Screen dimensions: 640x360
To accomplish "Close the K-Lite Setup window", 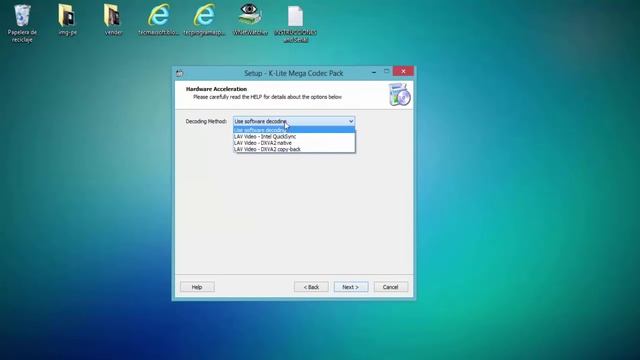I will coord(403,71).
